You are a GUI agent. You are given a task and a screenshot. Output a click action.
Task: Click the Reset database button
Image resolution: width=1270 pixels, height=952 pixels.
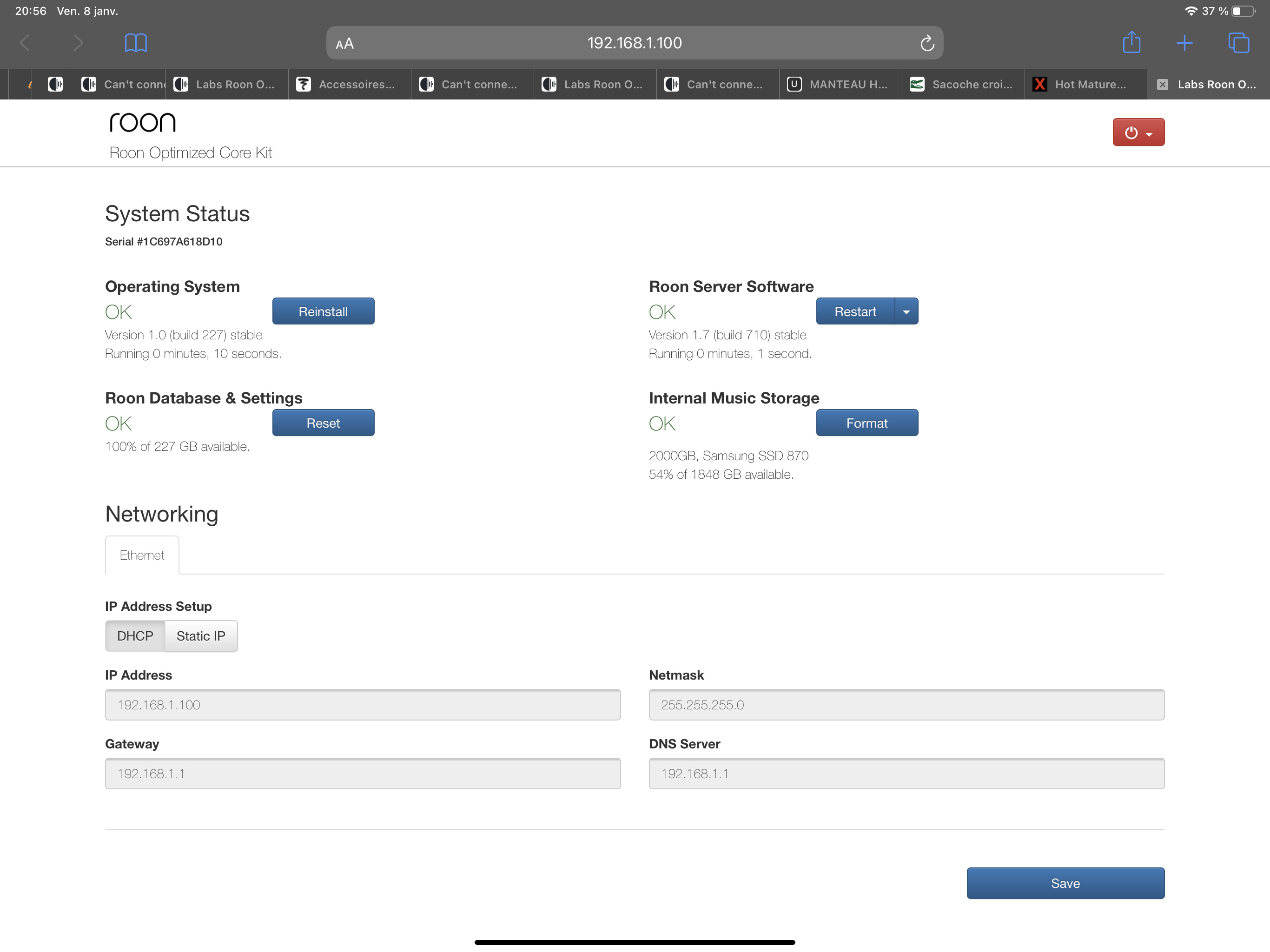pyautogui.click(x=323, y=423)
